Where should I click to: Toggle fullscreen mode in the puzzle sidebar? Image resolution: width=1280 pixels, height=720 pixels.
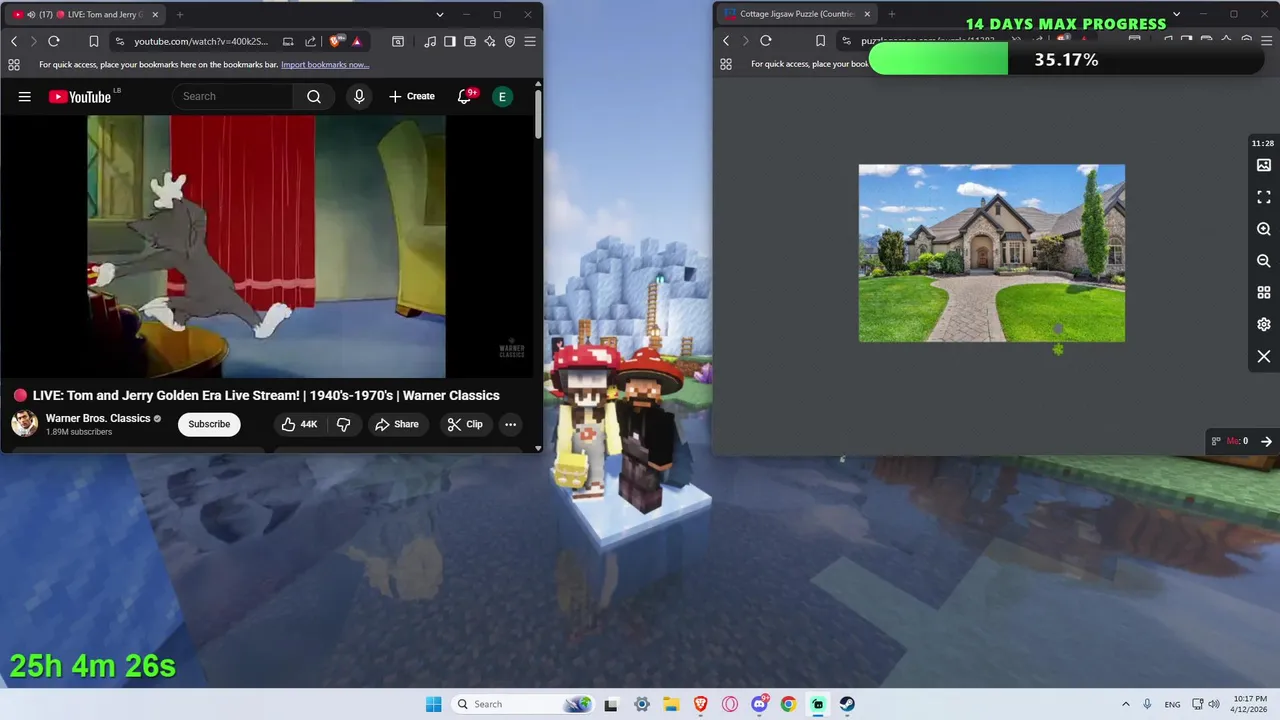pyautogui.click(x=1264, y=197)
